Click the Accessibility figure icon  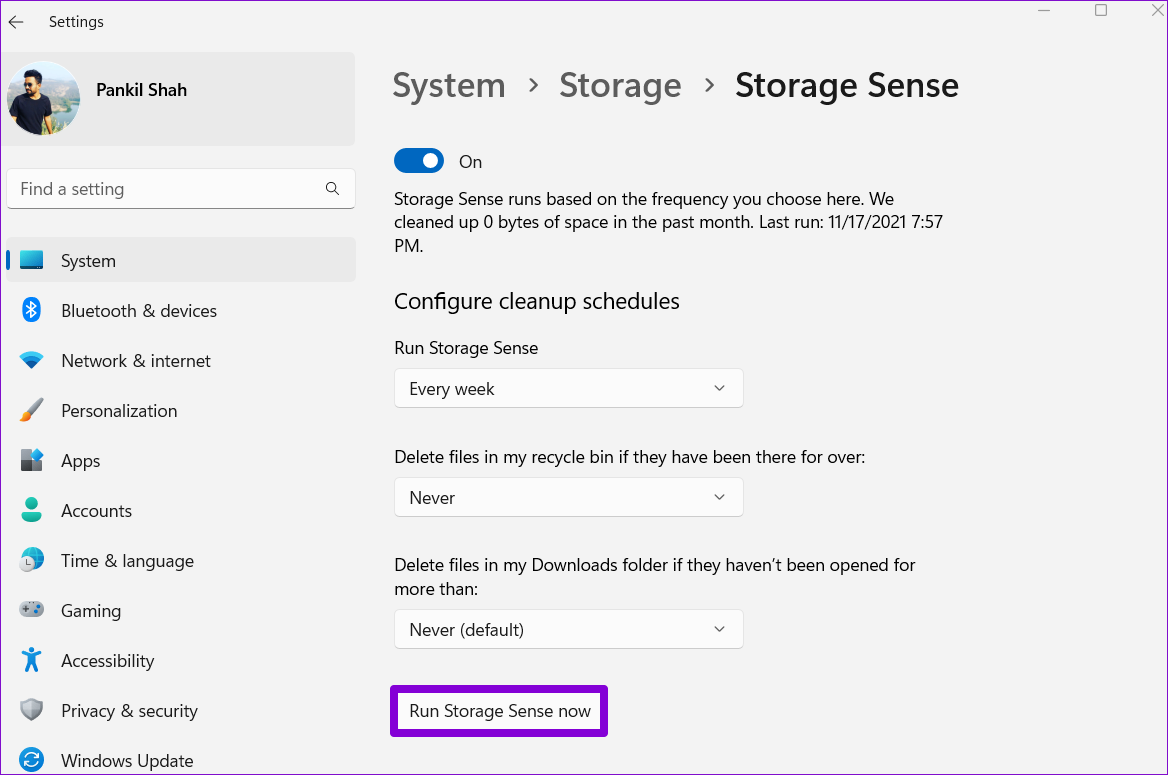(31, 659)
